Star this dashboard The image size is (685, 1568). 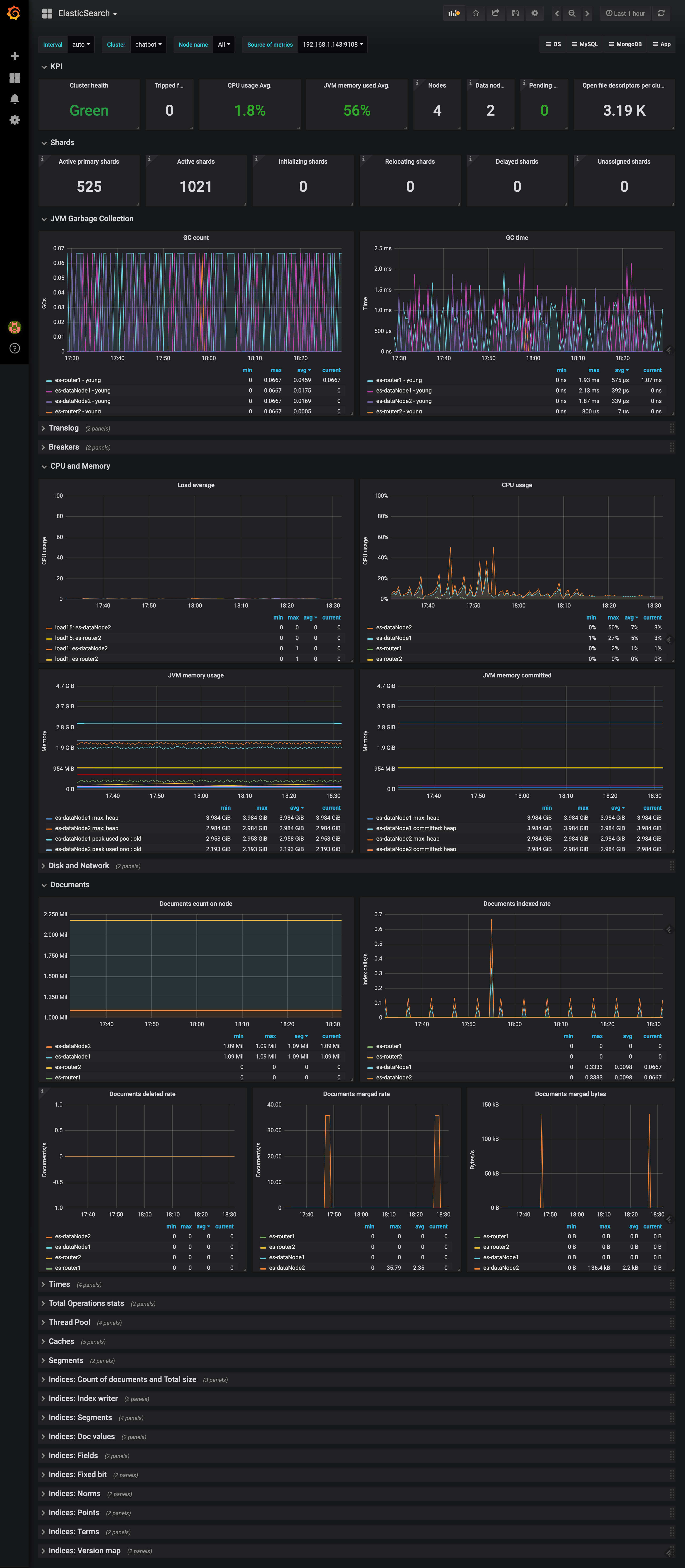coord(476,13)
